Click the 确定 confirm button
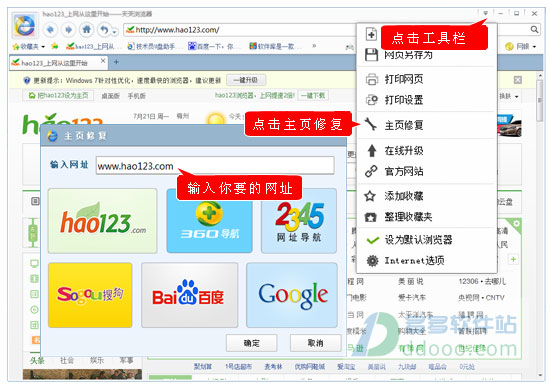550x389 pixels. [x=251, y=343]
